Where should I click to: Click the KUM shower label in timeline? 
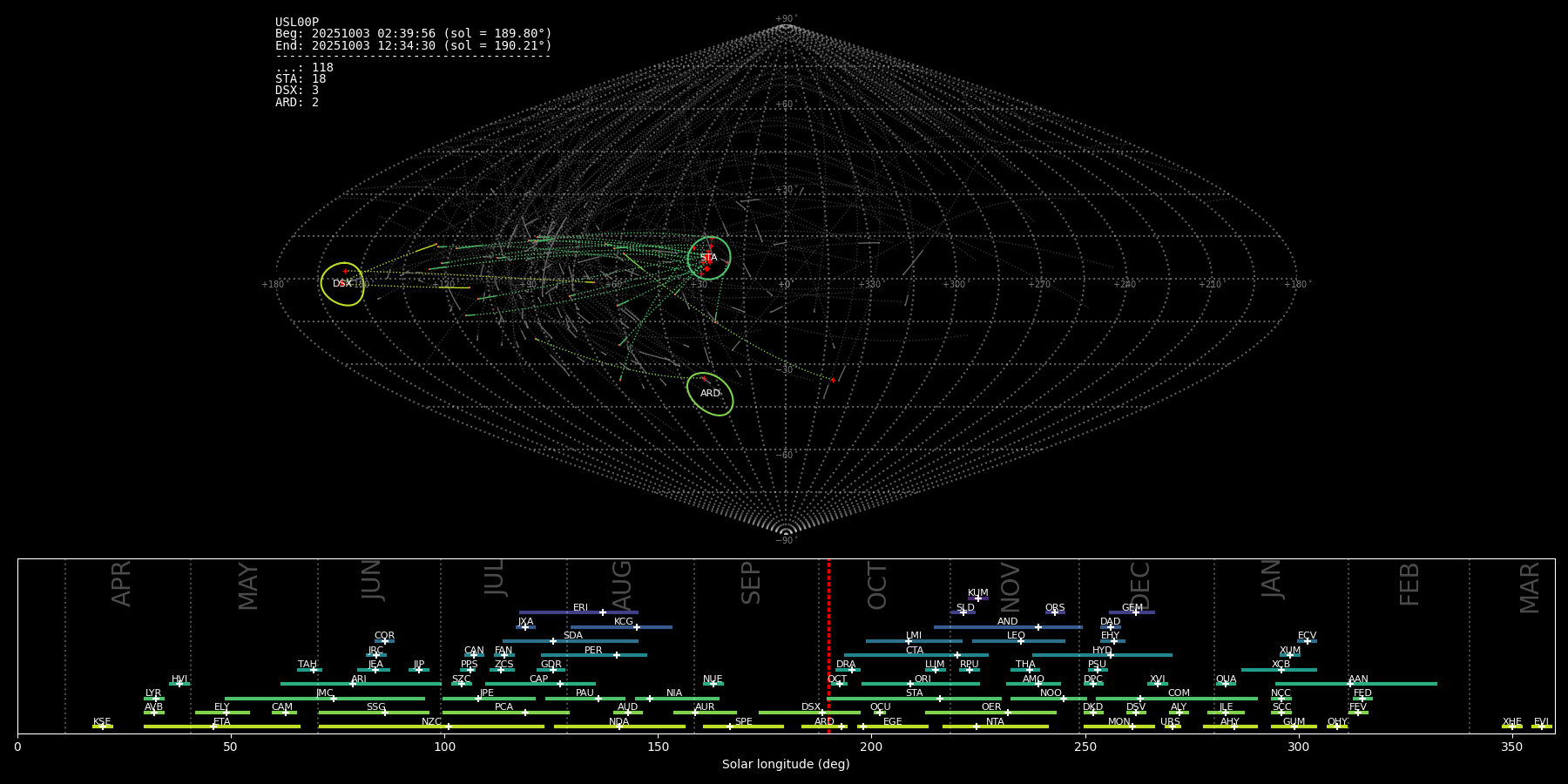(x=978, y=593)
